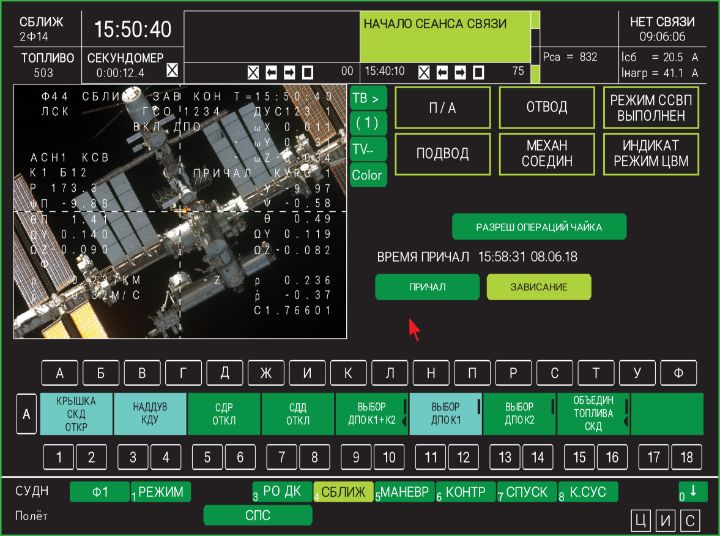The height and width of the screenshot is (536, 720).
Task: Click the Ц key in the bottom-right corner
Action: [x=639, y=518]
